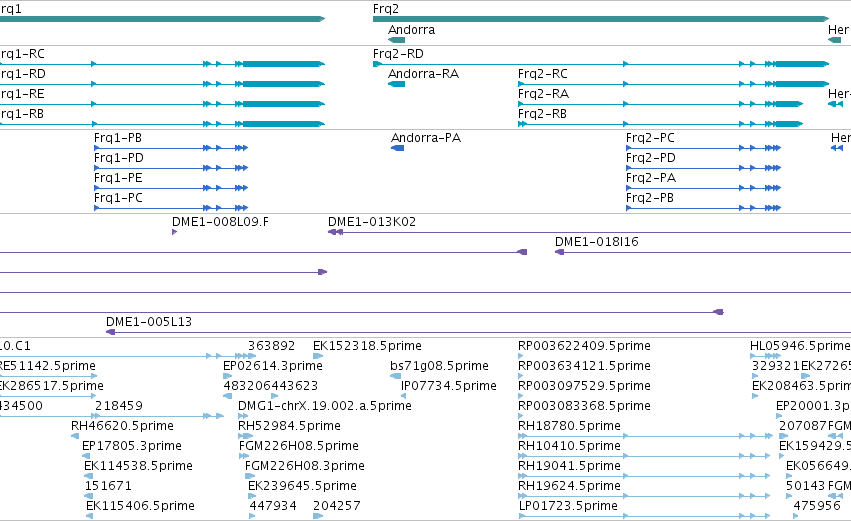Click the RE51142.5prime EST label
851x521 pixels.
point(48,366)
